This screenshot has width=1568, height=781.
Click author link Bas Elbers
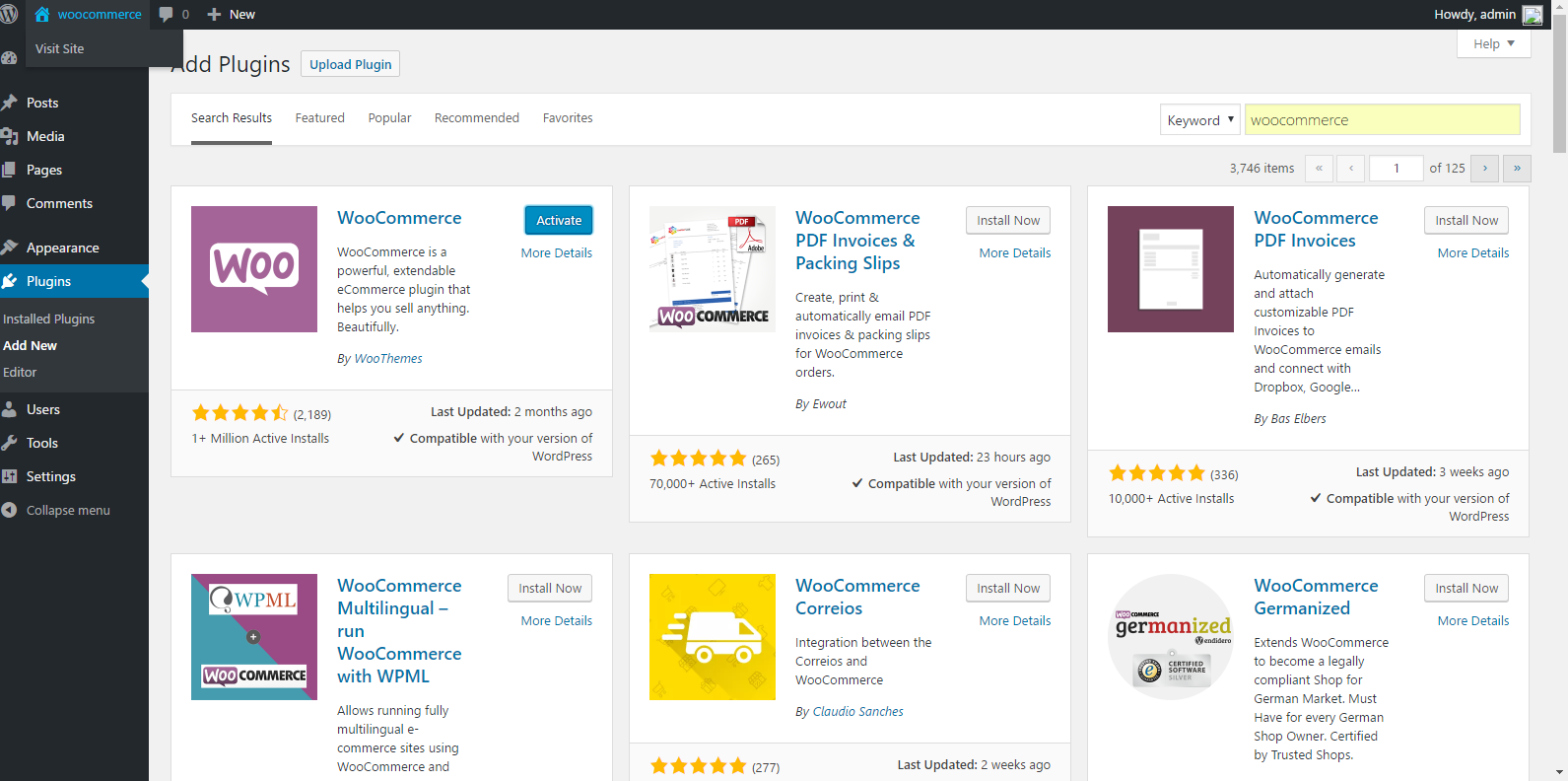coord(1298,419)
